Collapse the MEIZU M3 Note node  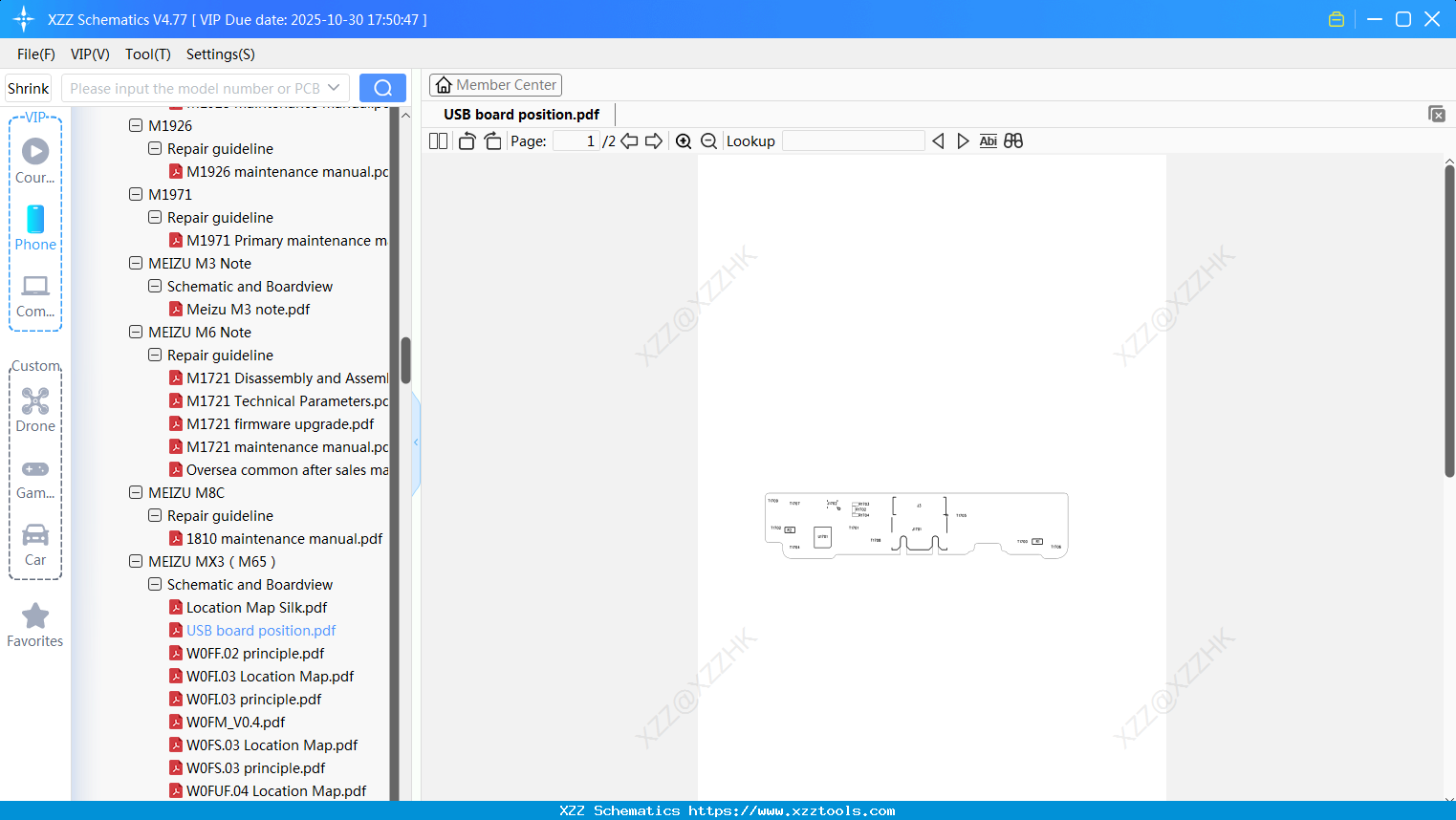click(x=136, y=263)
